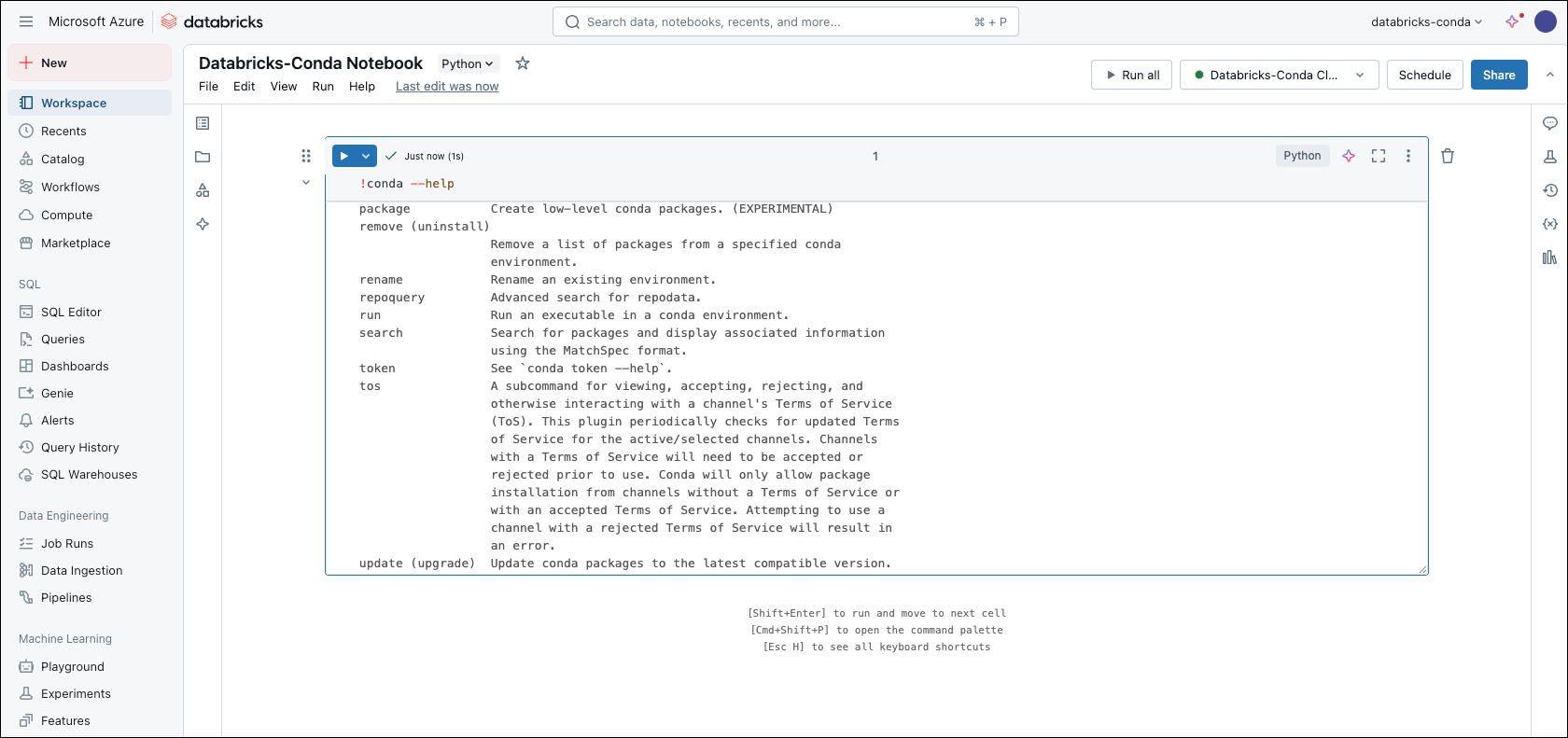Click the notebook title Databricks-Conda Notebook
The height and width of the screenshot is (738, 1568).
tap(311, 63)
